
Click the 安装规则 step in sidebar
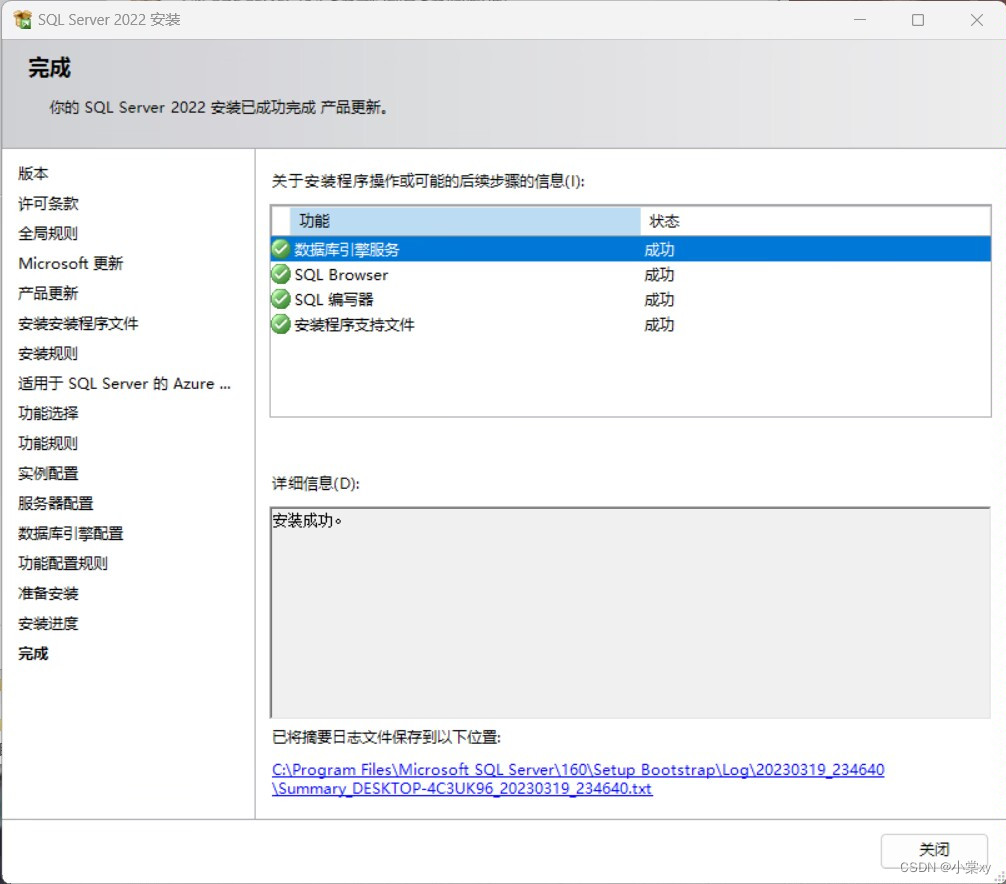tap(48, 353)
